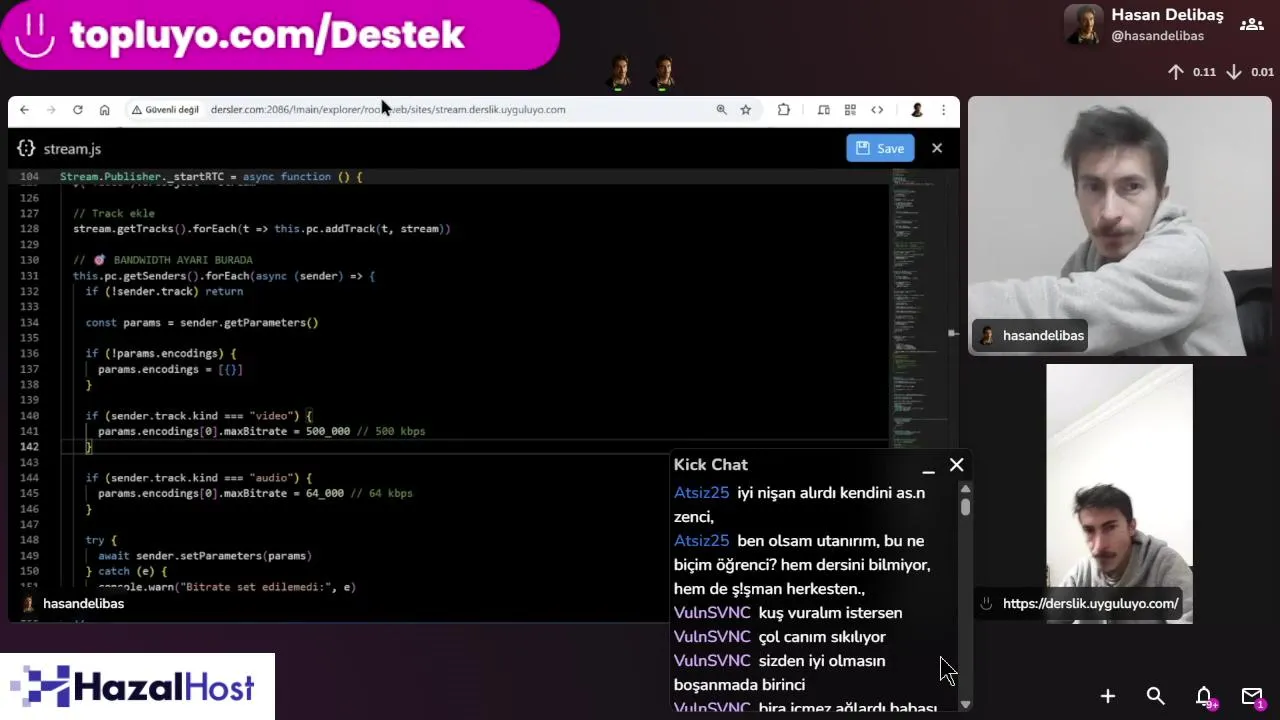Image resolution: width=1280 pixels, height=720 pixels.
Task: Click sticky header line Stream.Publisher._startRTC
Action: click(x=211, y=177)
